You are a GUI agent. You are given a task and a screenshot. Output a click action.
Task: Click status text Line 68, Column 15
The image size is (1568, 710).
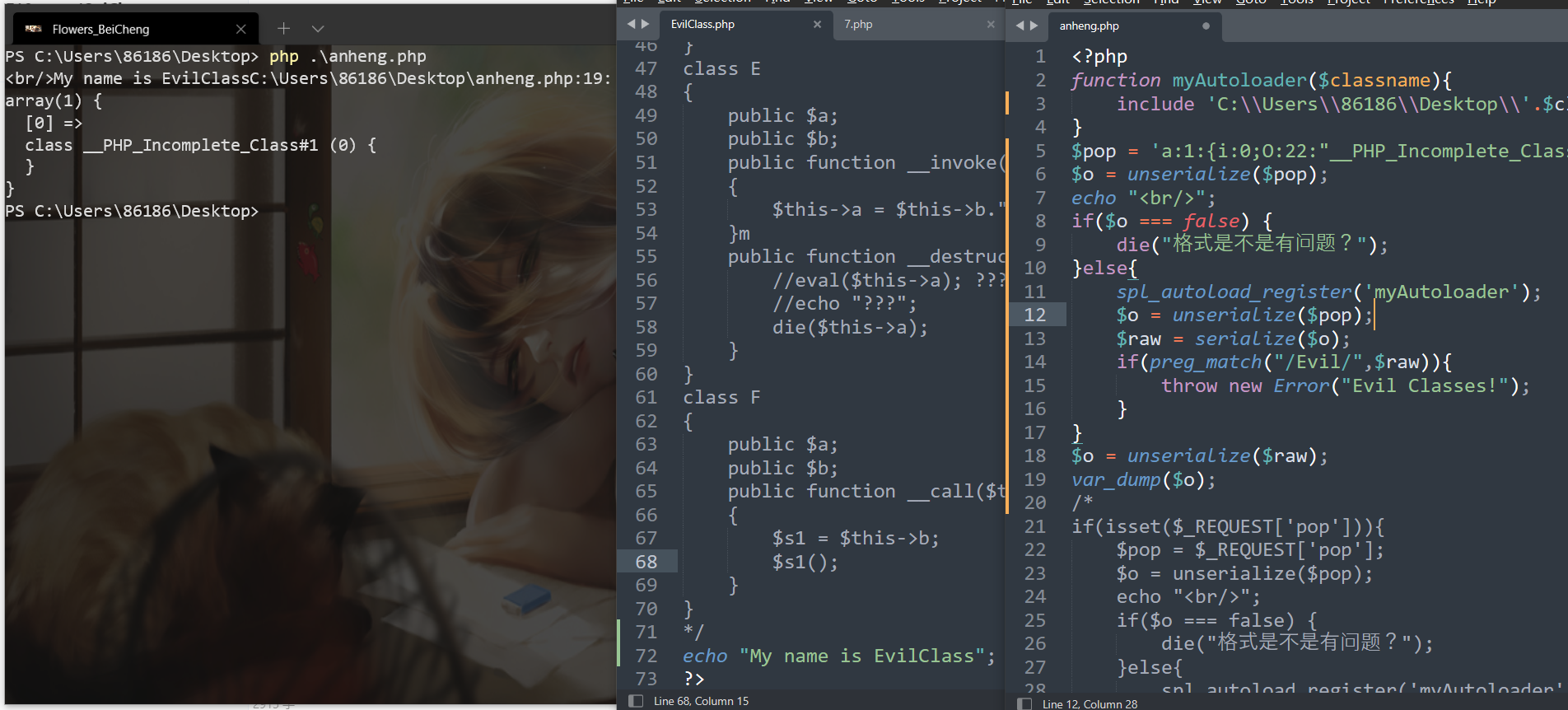coord(702,701)
